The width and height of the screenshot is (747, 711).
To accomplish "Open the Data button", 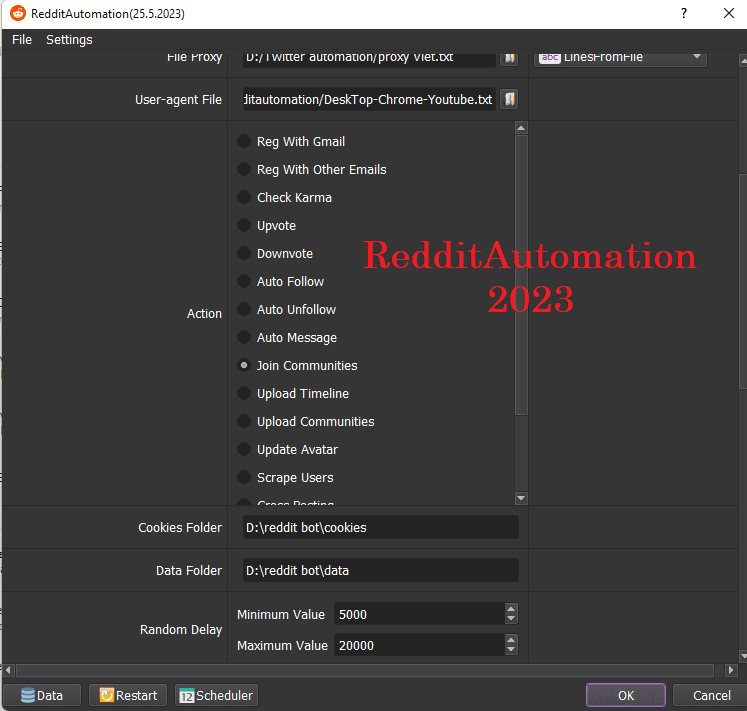I will (42, 695).
